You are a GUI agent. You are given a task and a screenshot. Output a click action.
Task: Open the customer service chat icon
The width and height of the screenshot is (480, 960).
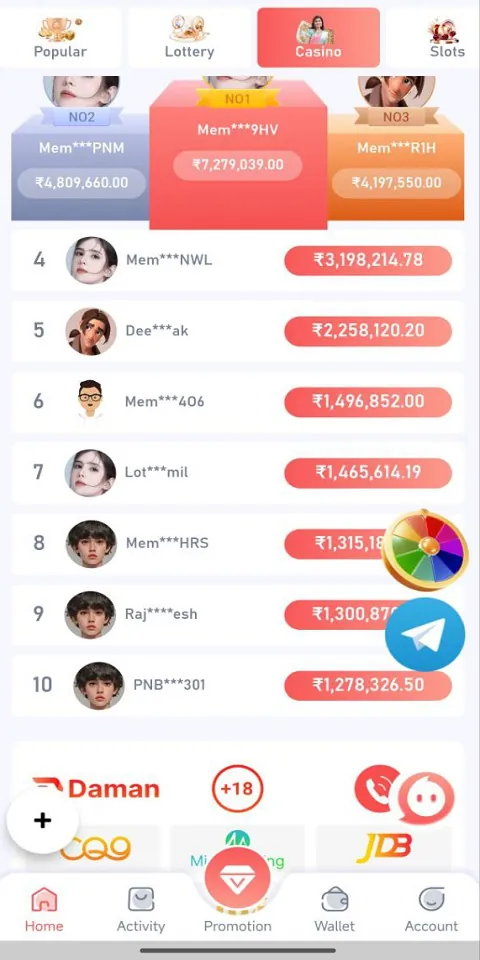[426, 799]
